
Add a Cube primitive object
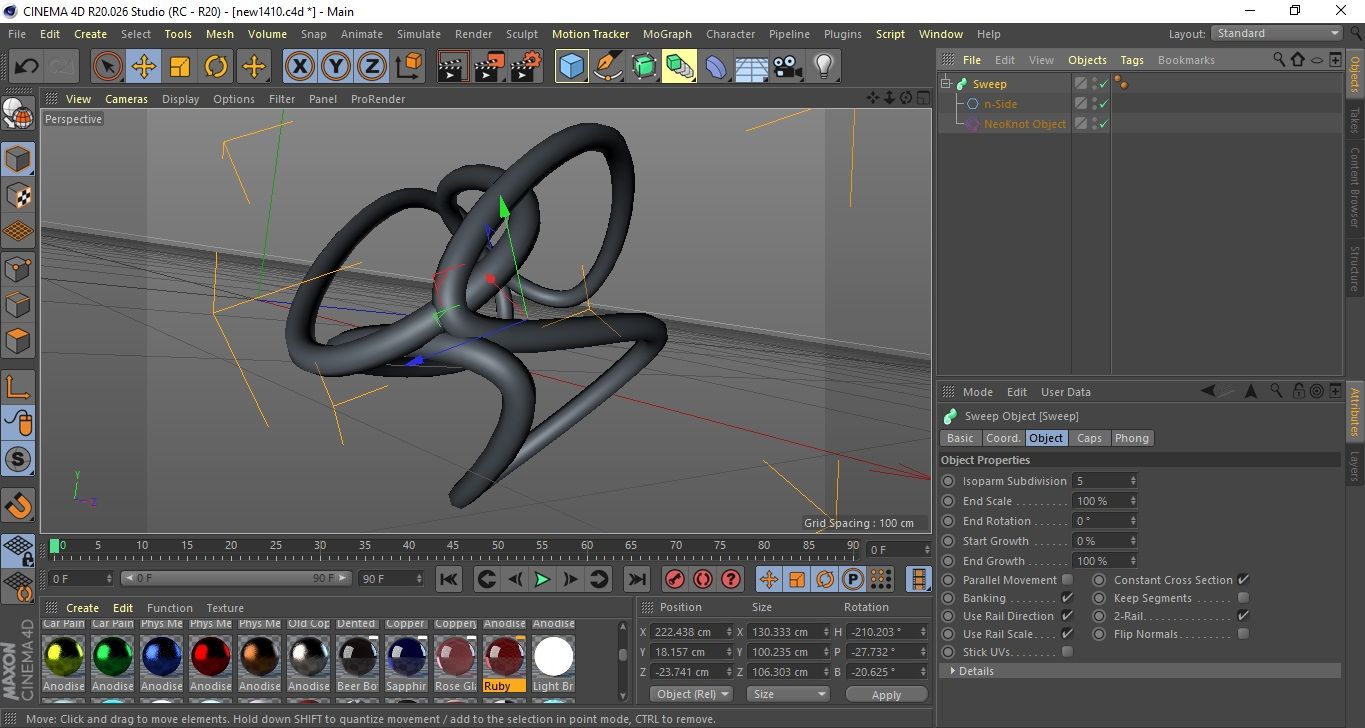(572, 67)
